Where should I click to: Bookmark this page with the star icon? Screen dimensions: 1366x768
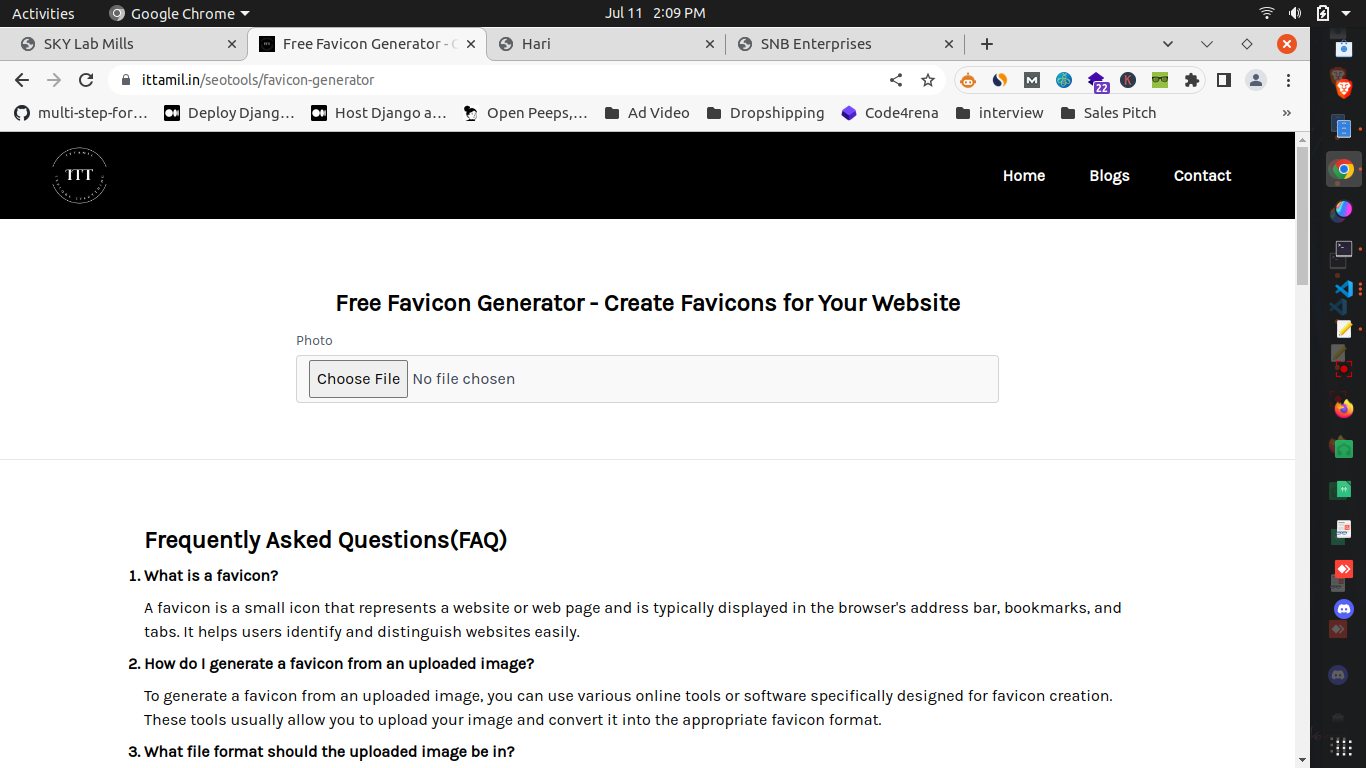928,80
